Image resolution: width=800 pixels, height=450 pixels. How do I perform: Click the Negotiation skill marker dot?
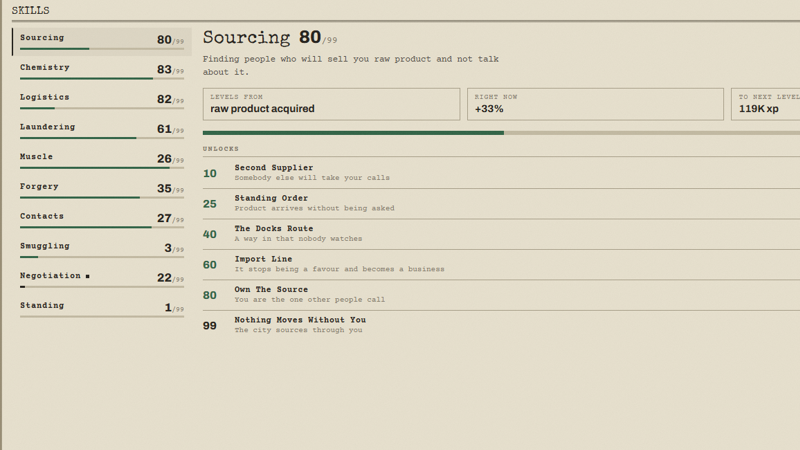tap(88, 276)
